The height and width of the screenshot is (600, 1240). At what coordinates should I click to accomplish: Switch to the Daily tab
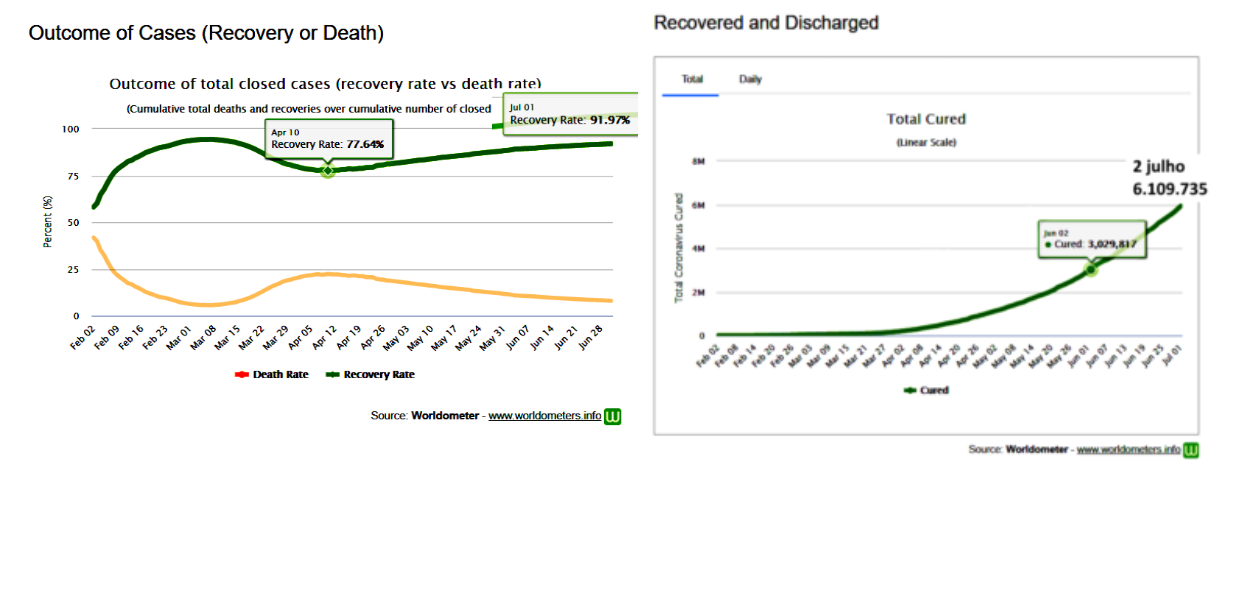[750, 79]
